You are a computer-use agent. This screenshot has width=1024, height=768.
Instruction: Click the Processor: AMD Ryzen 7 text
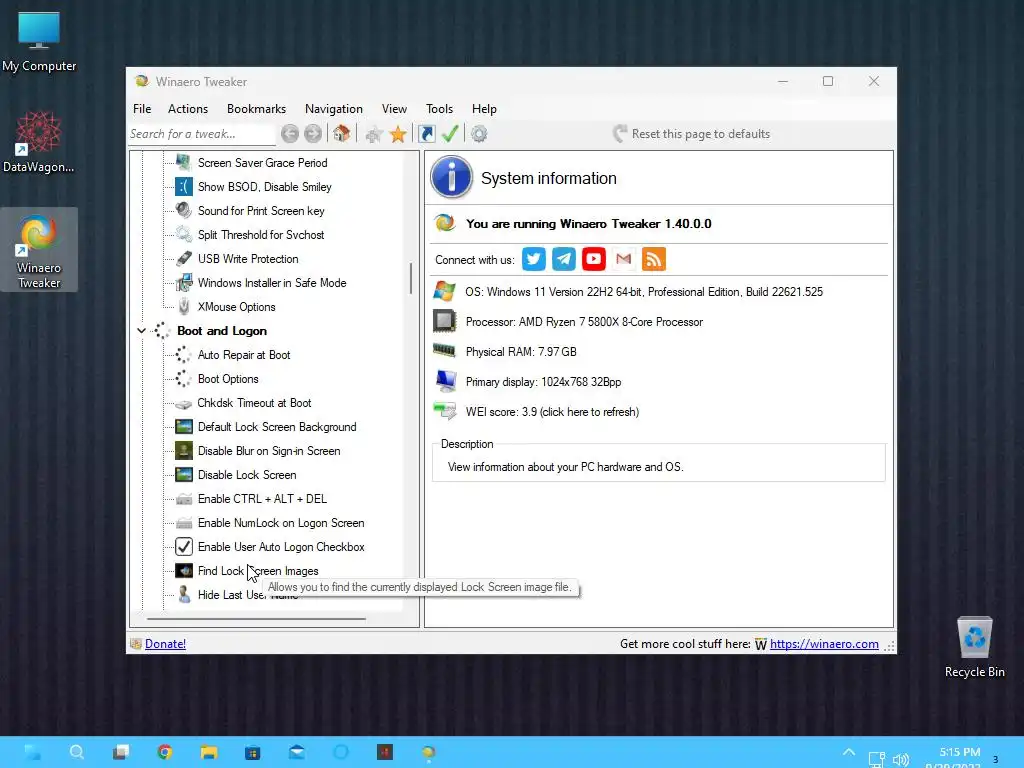(x=584, y=322)
